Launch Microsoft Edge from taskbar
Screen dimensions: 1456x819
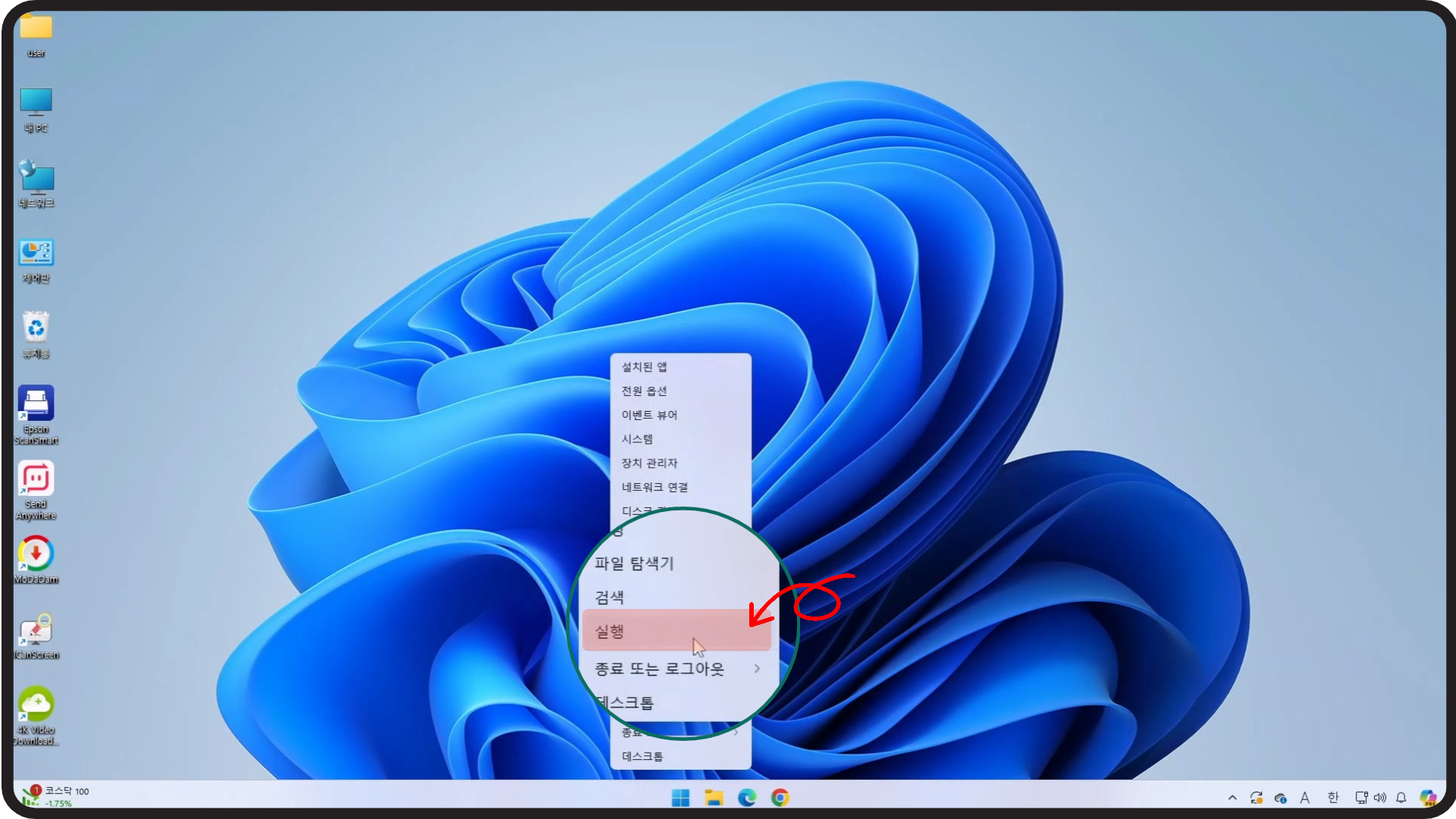pyautogui.click(x=747, y=798)
